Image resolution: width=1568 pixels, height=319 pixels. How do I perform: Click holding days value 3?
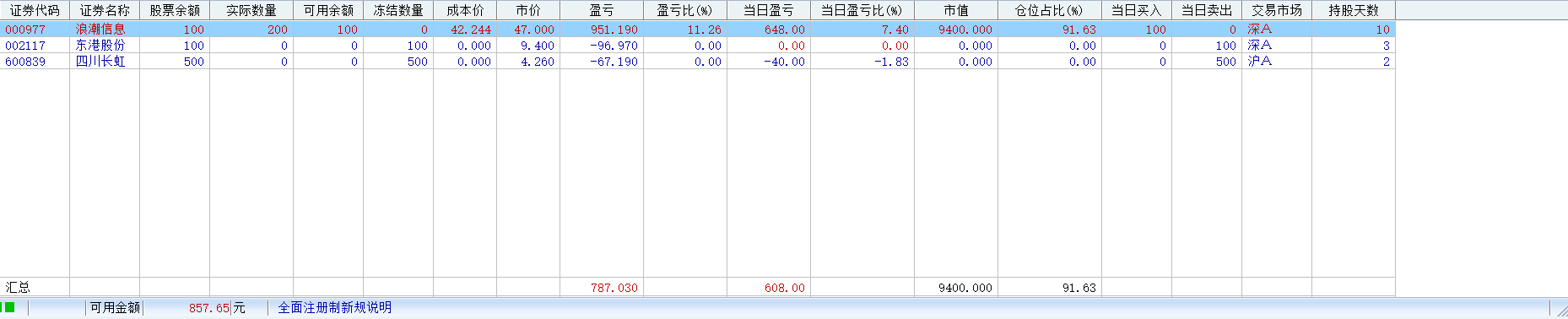(x=1387, y=46)
